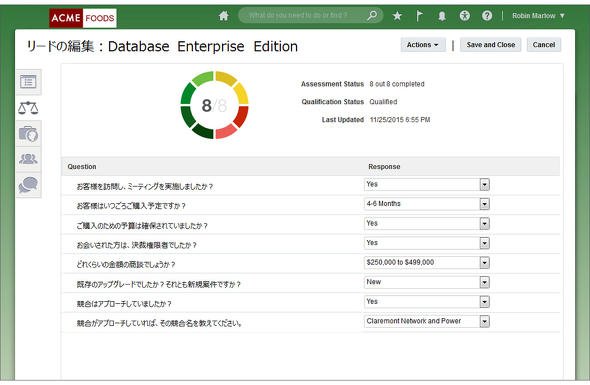The height and width of the screenshot is (385, 590).
Task: Click the yellow gauge segment
Action: (242, 94)
